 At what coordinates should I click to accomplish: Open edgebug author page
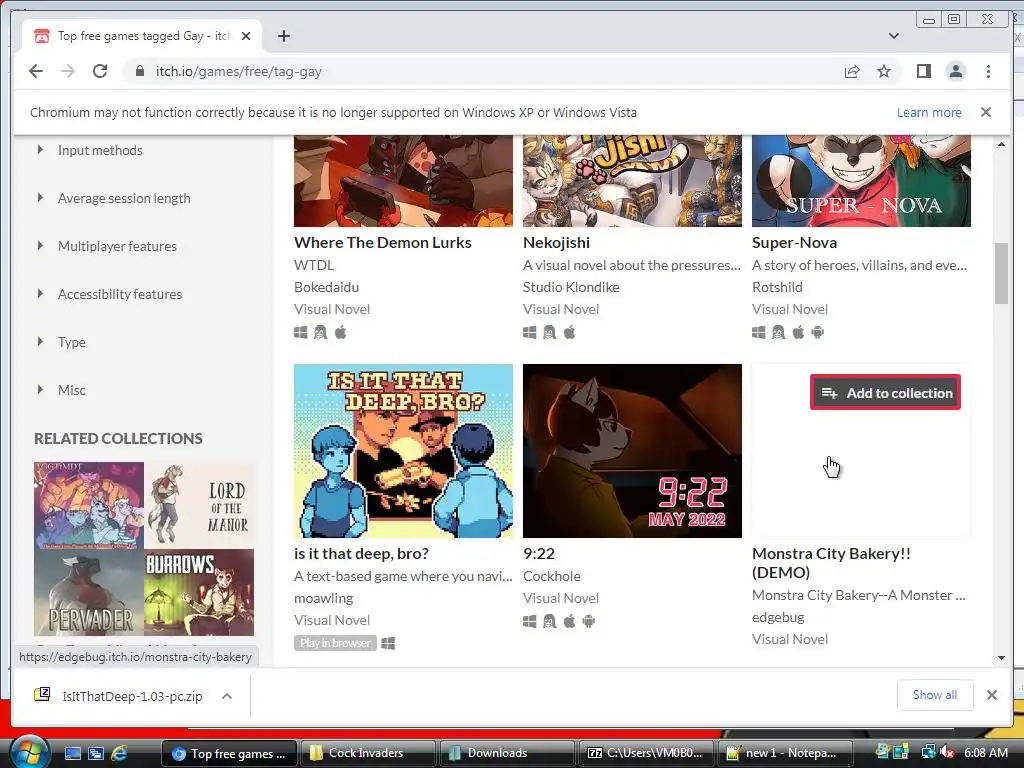pos(778,617)
